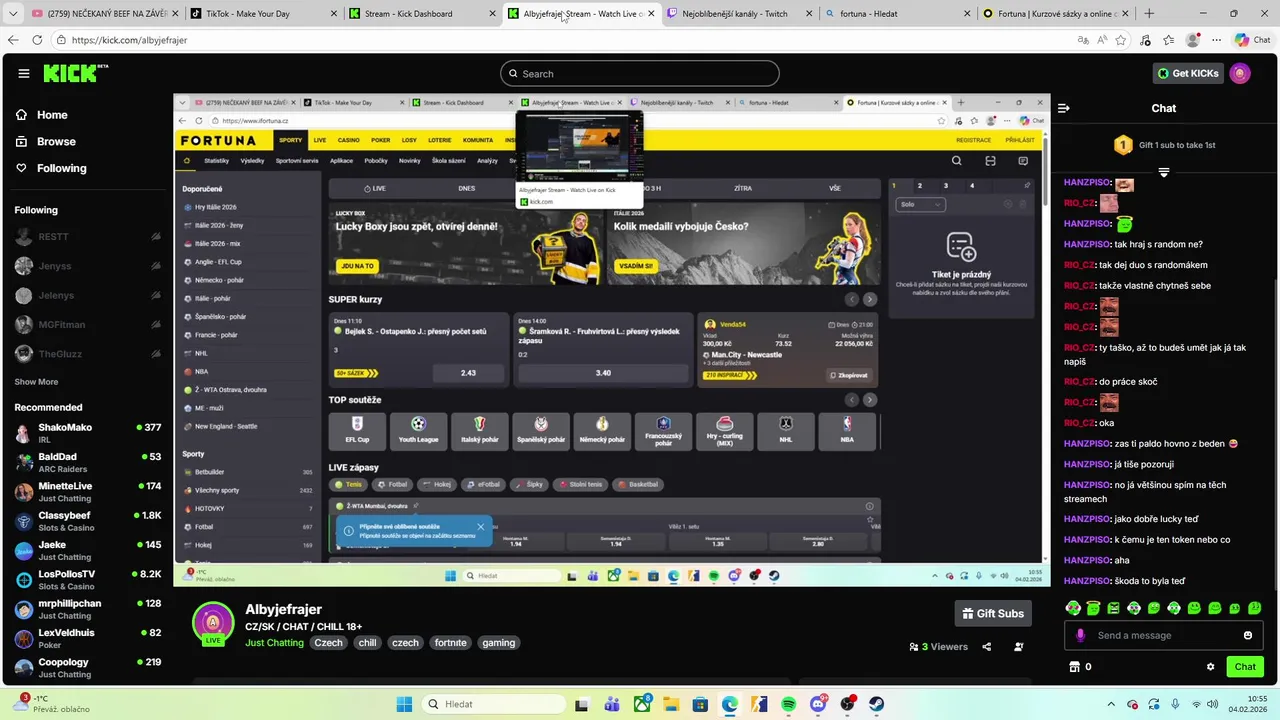Image resolution: width=1280 pixels, height=720 pixels.
Task: Click the fortnite tag
Action: (x=451, y=643)
